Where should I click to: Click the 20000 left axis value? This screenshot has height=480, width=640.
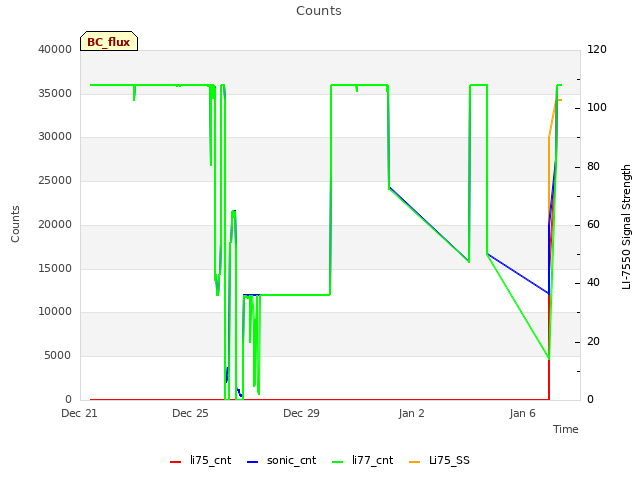pos(55,224)
